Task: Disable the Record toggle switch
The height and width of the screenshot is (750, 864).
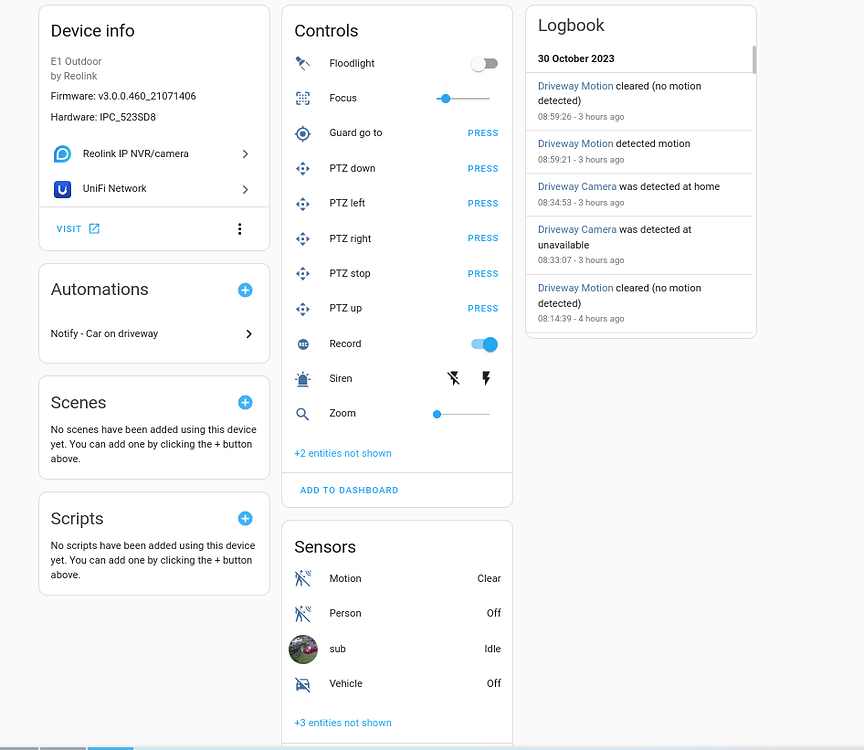Action: pos(484,343)
